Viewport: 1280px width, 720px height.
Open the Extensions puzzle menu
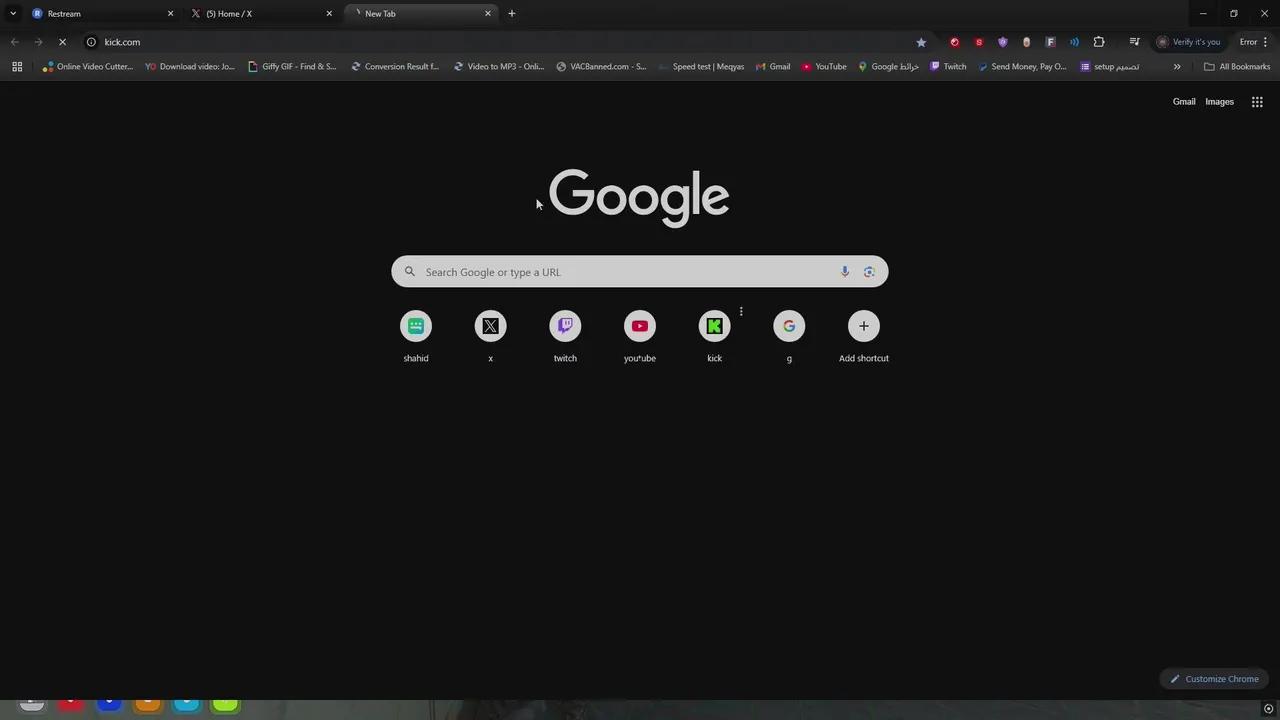click(1099, 42)
